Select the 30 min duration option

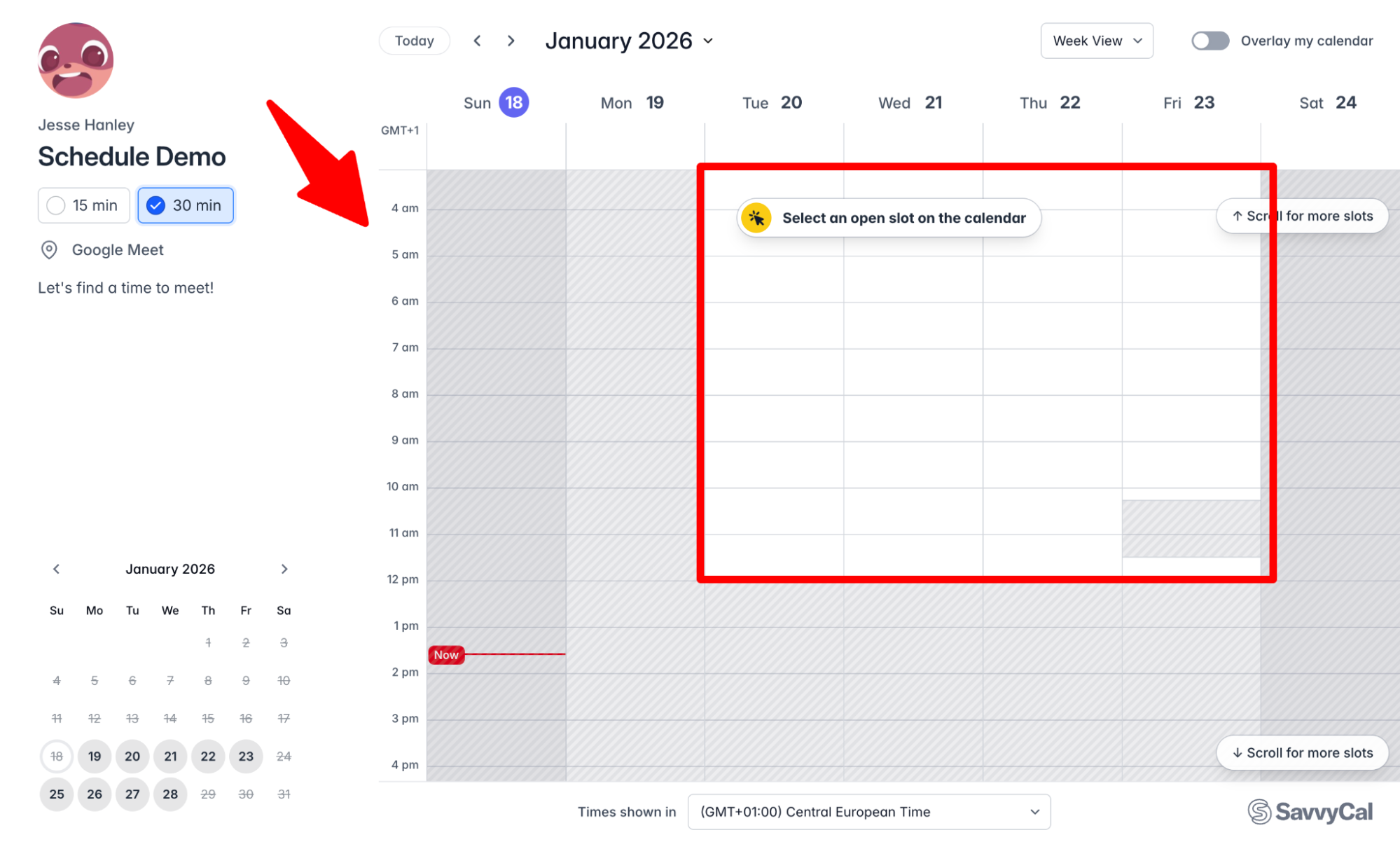click(186, 205)
